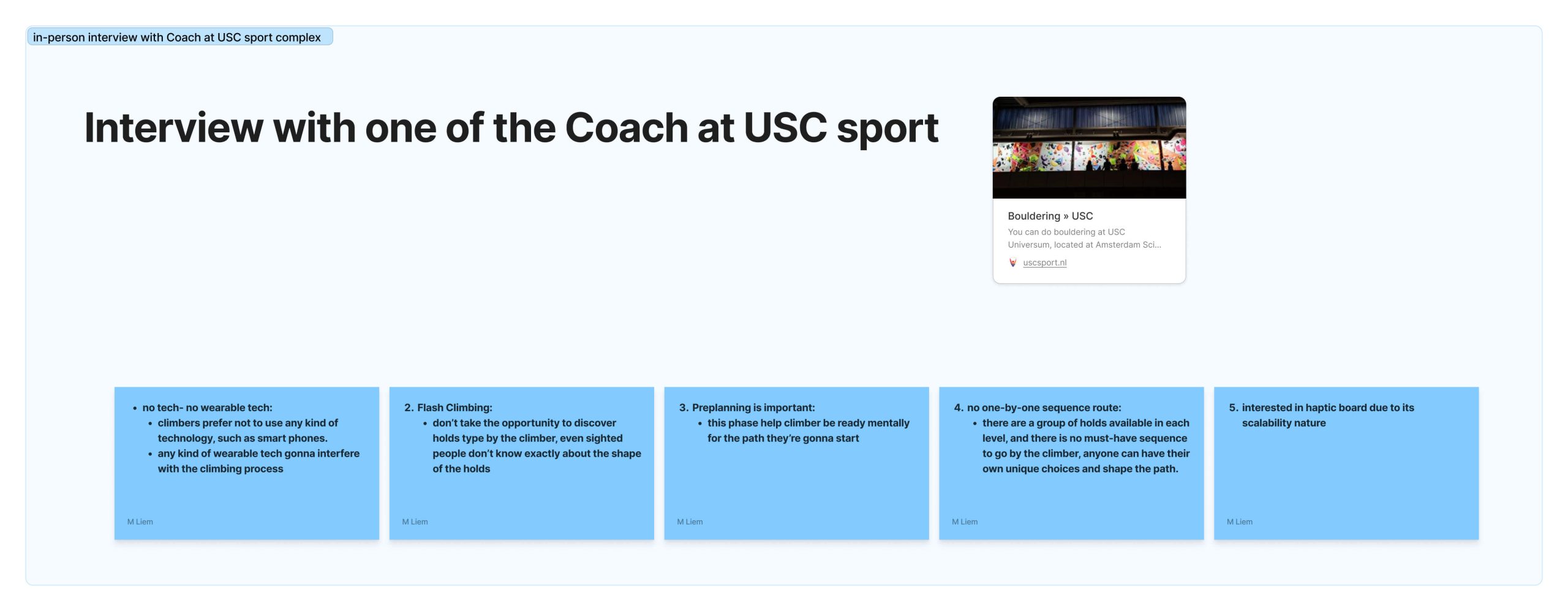The height and width of the screenshot is (611, 1568).
Task: Click the USC favicon beside uscsport.nl
Action: coord(1012,262)
